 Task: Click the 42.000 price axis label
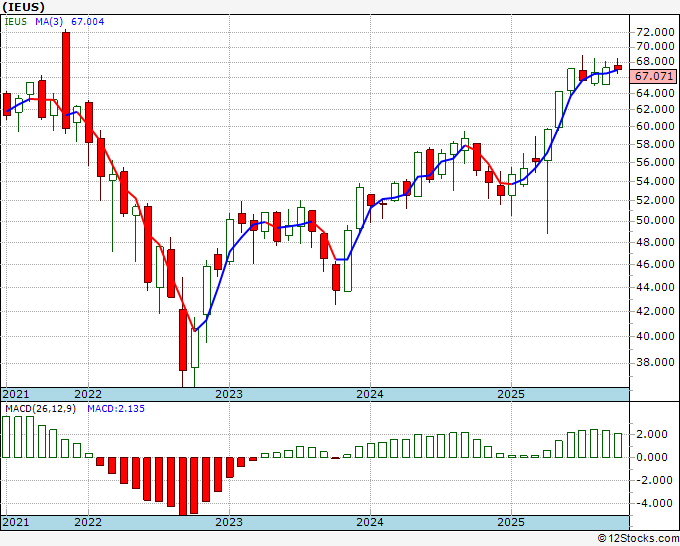point(655,311)
